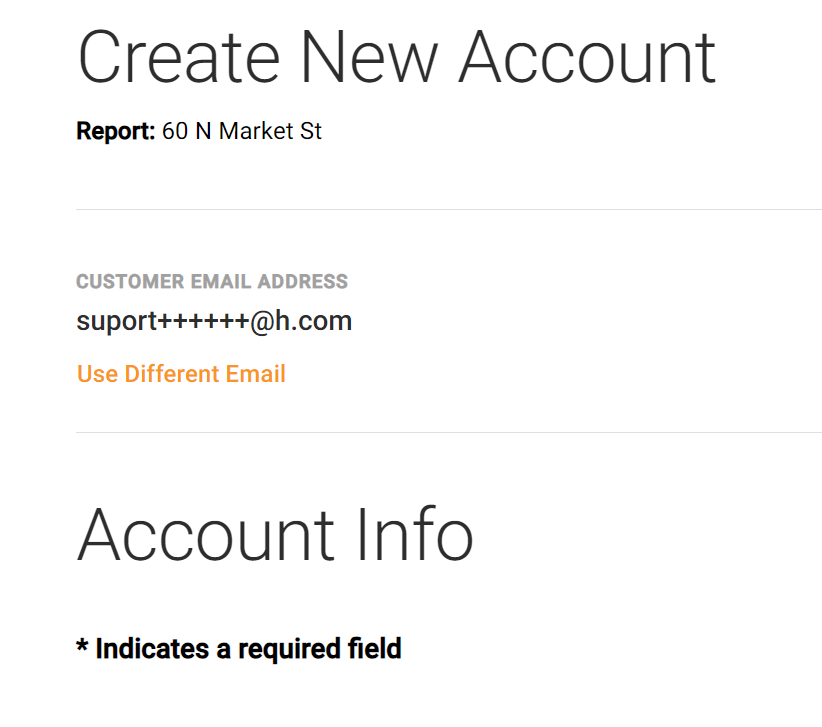Select the email address suport++++++@h.com
The width and height of the screenshot is (822, 727).
tap(214, 321)
